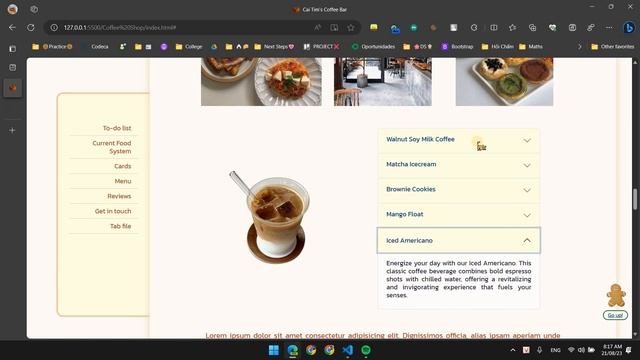
Task: Open the College bookmarks folder
Action: point(189,47)
